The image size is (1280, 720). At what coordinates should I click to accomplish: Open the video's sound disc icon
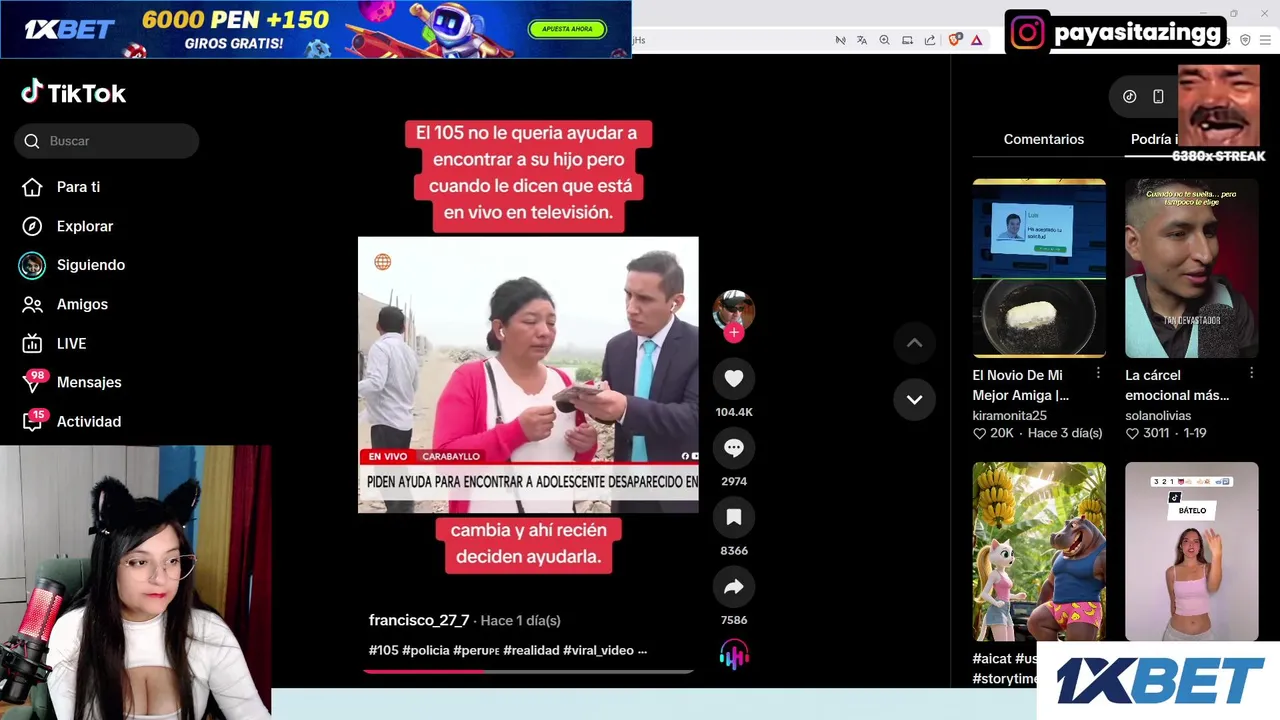pyautogui.click(x=734, y=656)
